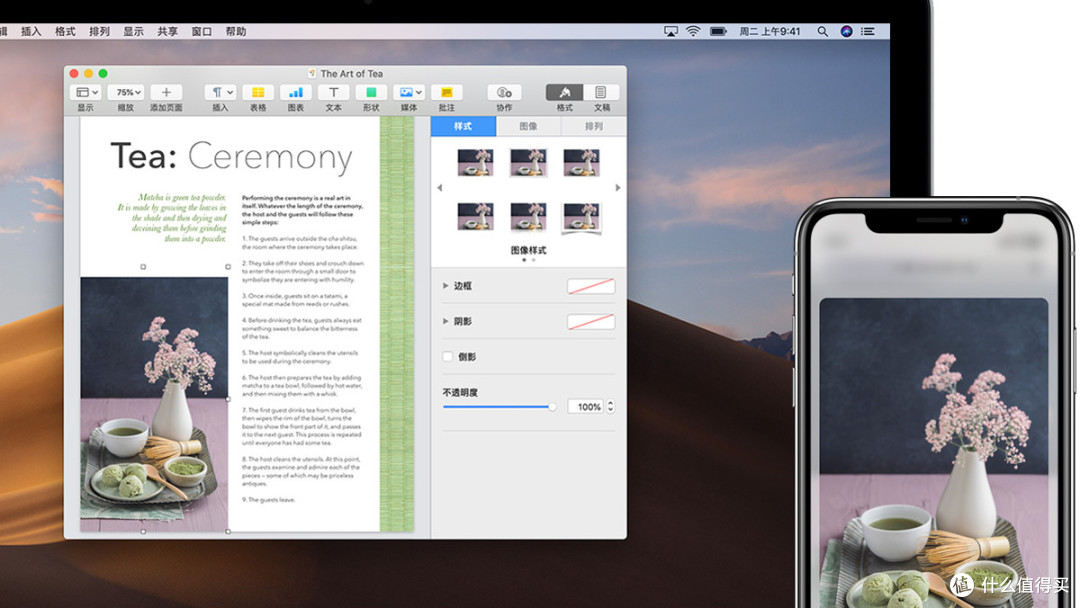Screen dimensions: 1080x608
Task: Enable the 倒影 reflection checkbox
Action: 448,357
